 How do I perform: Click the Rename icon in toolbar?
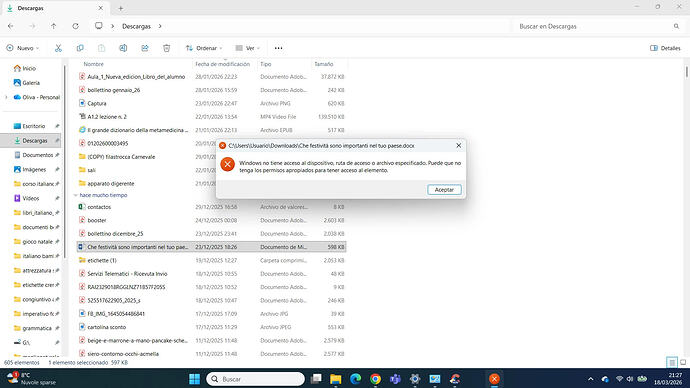pos(123,48)
